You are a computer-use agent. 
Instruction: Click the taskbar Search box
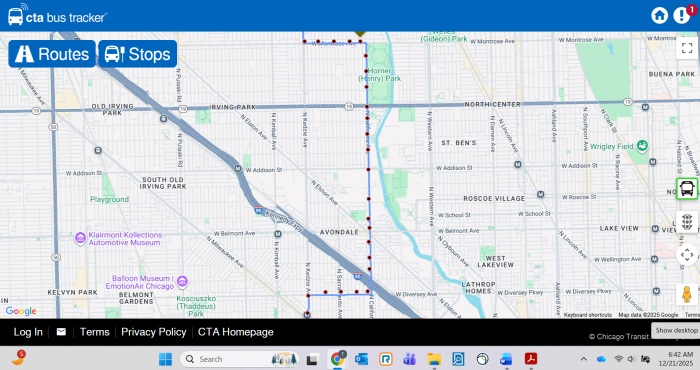(239, 359)
